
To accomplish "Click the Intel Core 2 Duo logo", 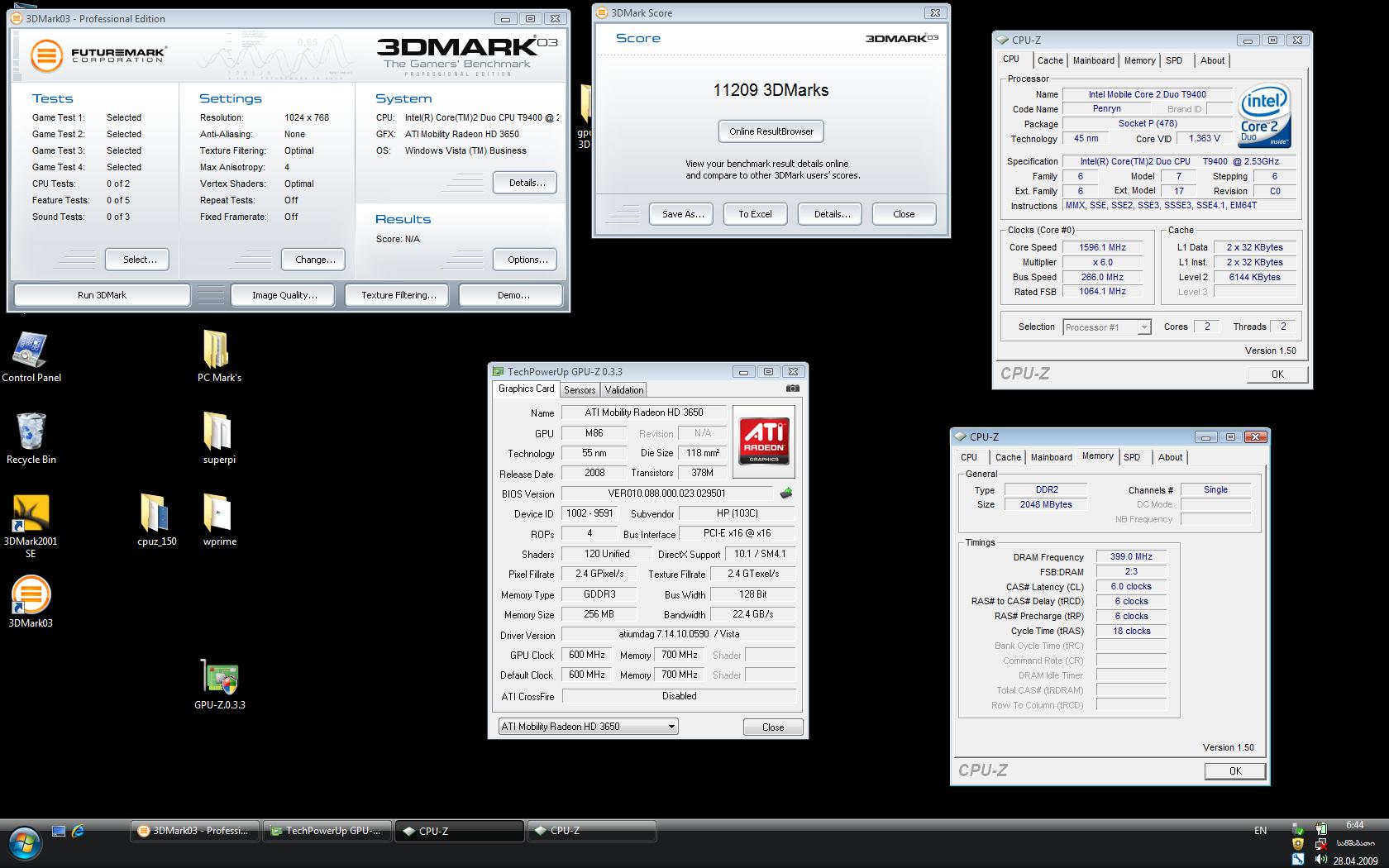I will 1265,116.
